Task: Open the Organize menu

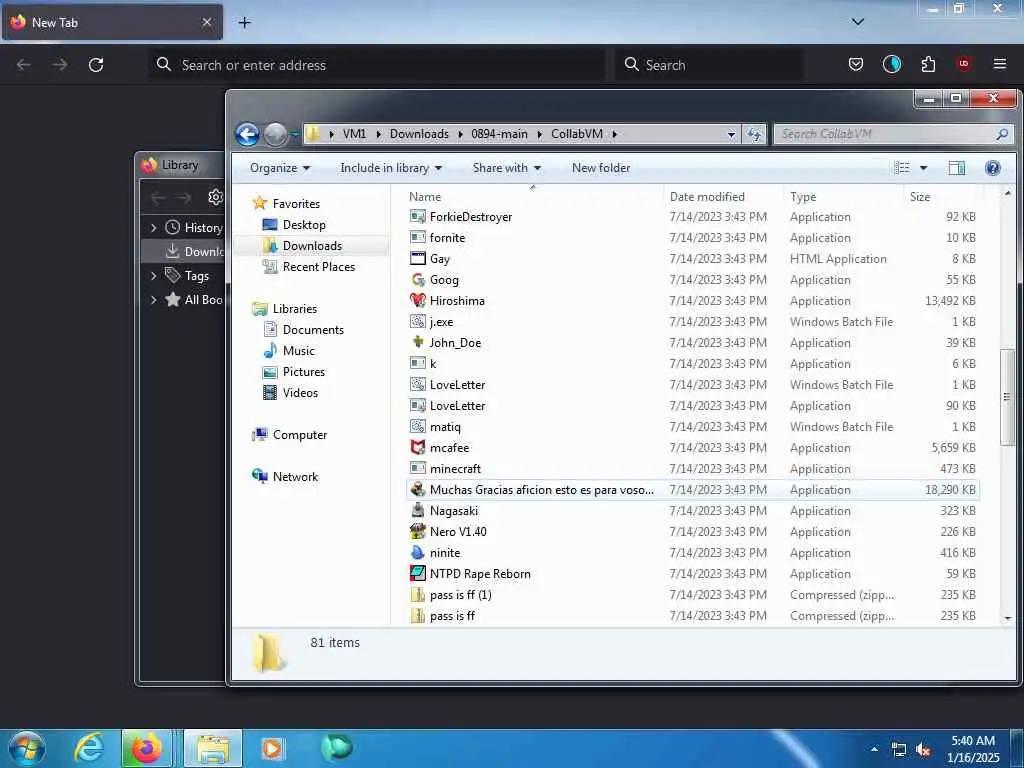Action: pyautogui.click(x=280, y=168)
